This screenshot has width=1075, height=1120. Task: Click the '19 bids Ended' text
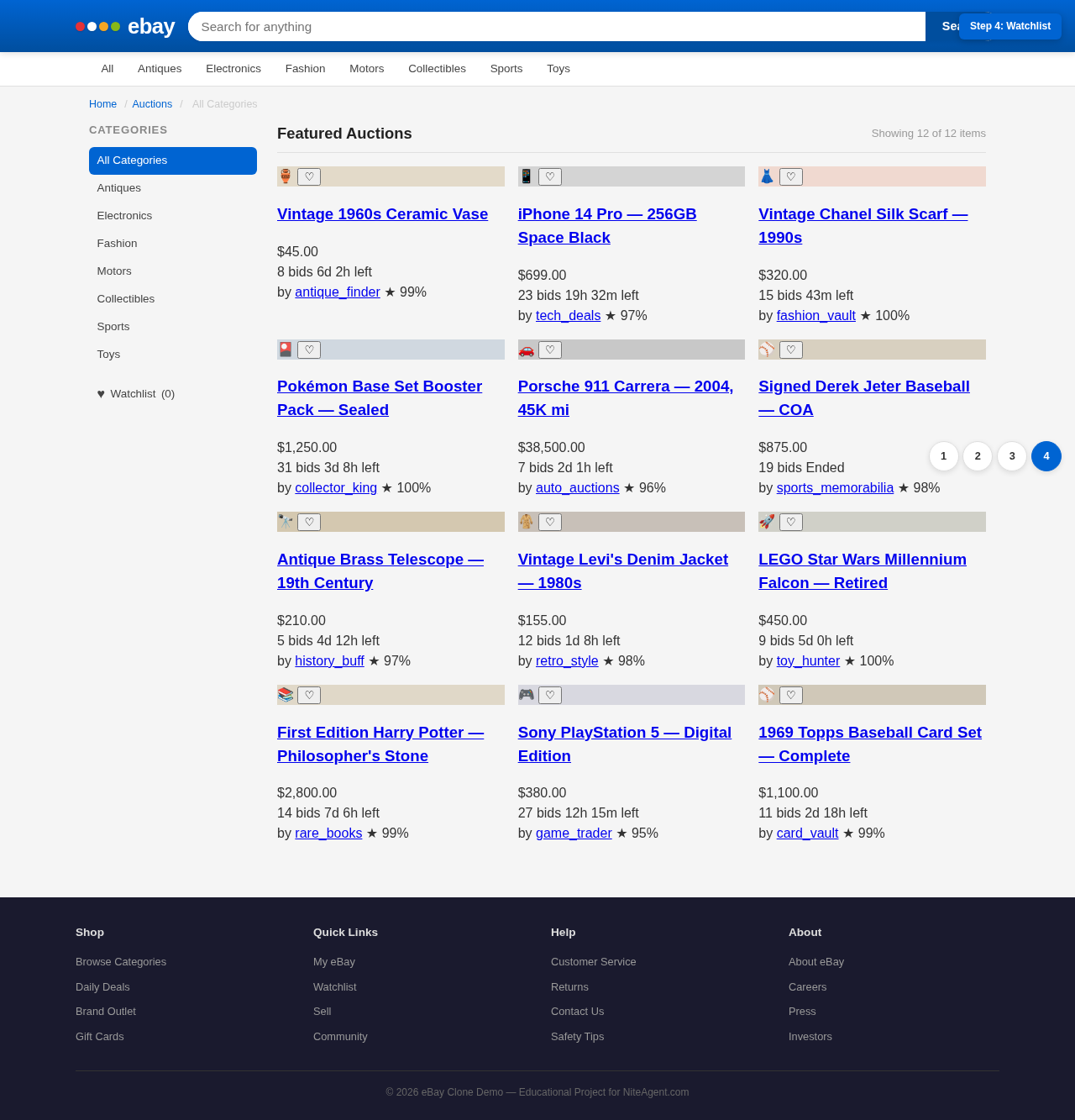pos(801,468)
